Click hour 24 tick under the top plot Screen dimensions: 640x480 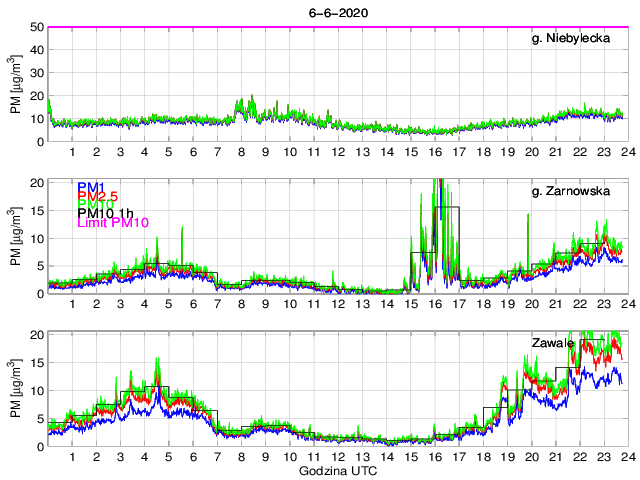625,152
